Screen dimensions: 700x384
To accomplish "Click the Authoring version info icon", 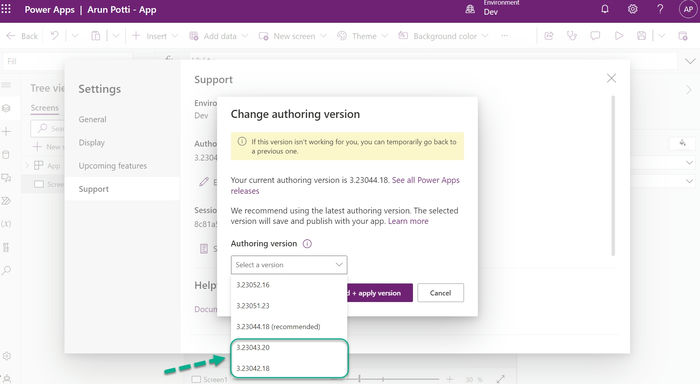I will pos(307,244).
